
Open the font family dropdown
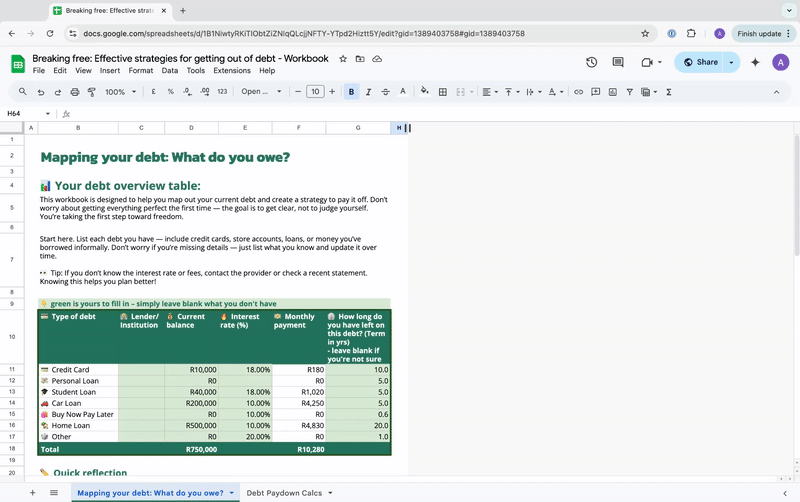point(262,92)
